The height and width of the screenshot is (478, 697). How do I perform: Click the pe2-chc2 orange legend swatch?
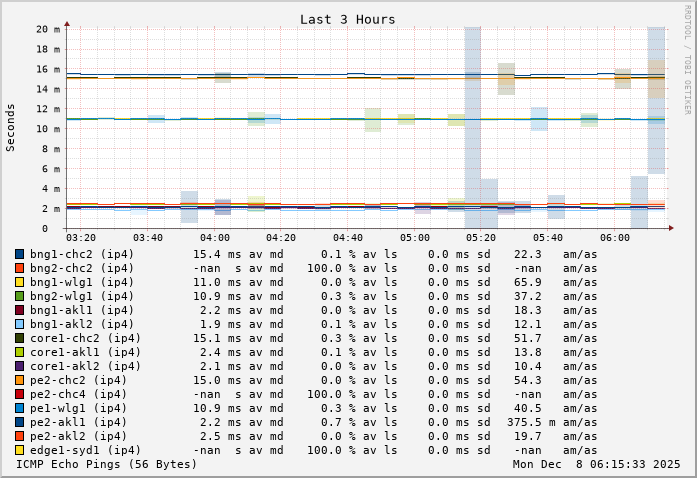19,380
